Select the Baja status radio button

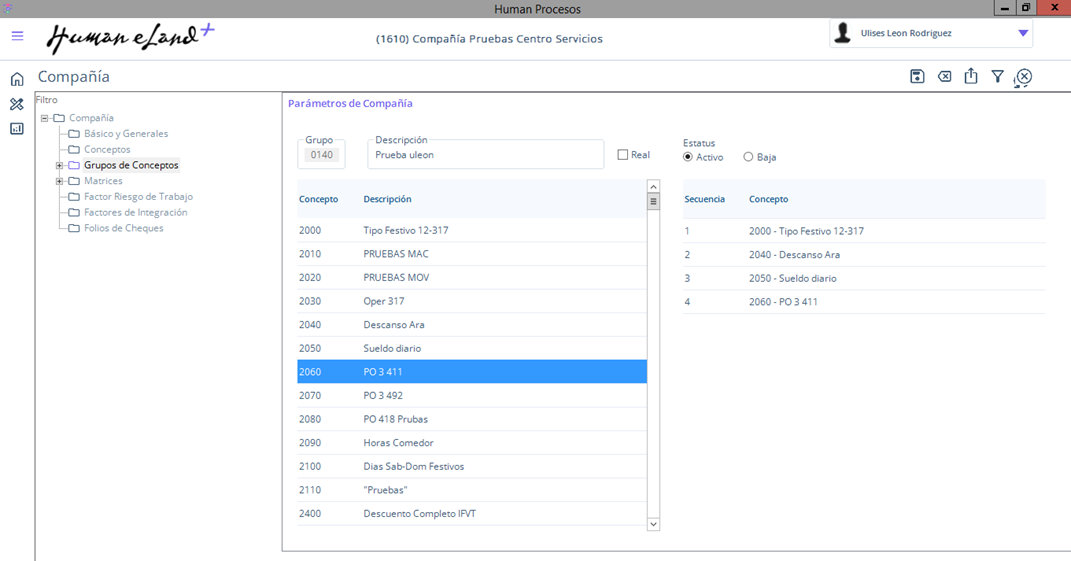[x=748, y=157]
